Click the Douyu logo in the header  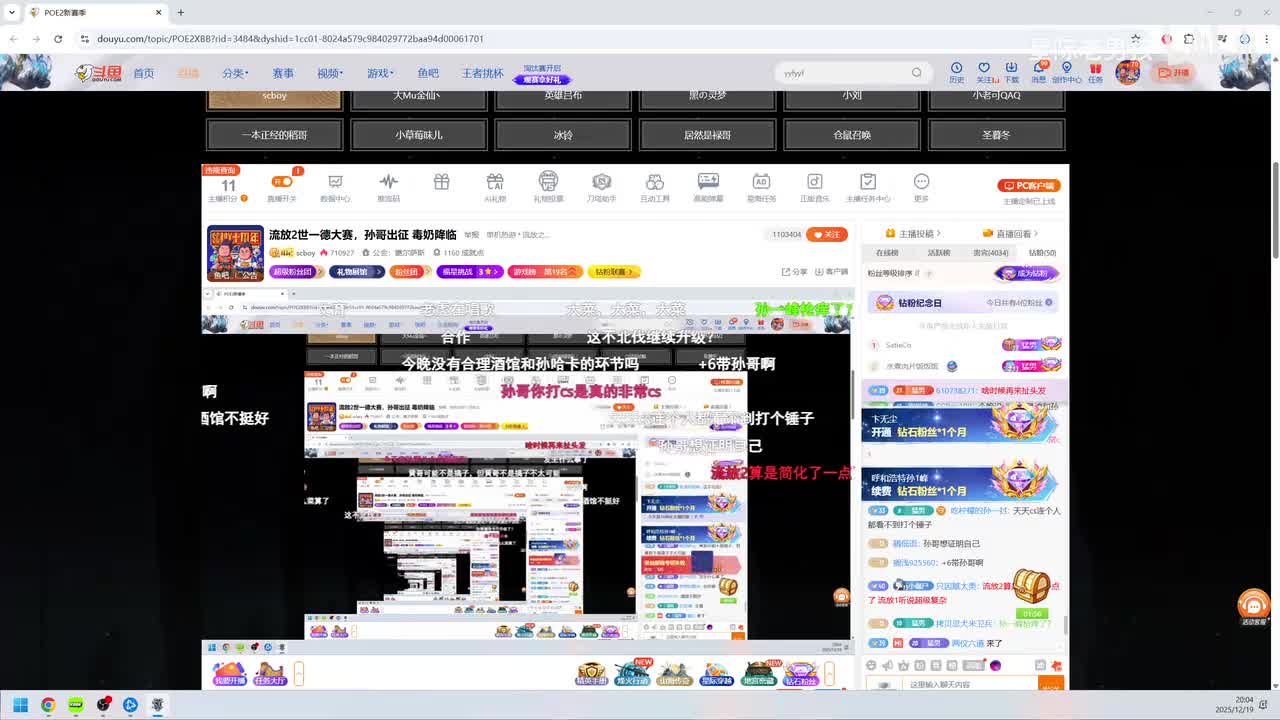tap(98, 72)
